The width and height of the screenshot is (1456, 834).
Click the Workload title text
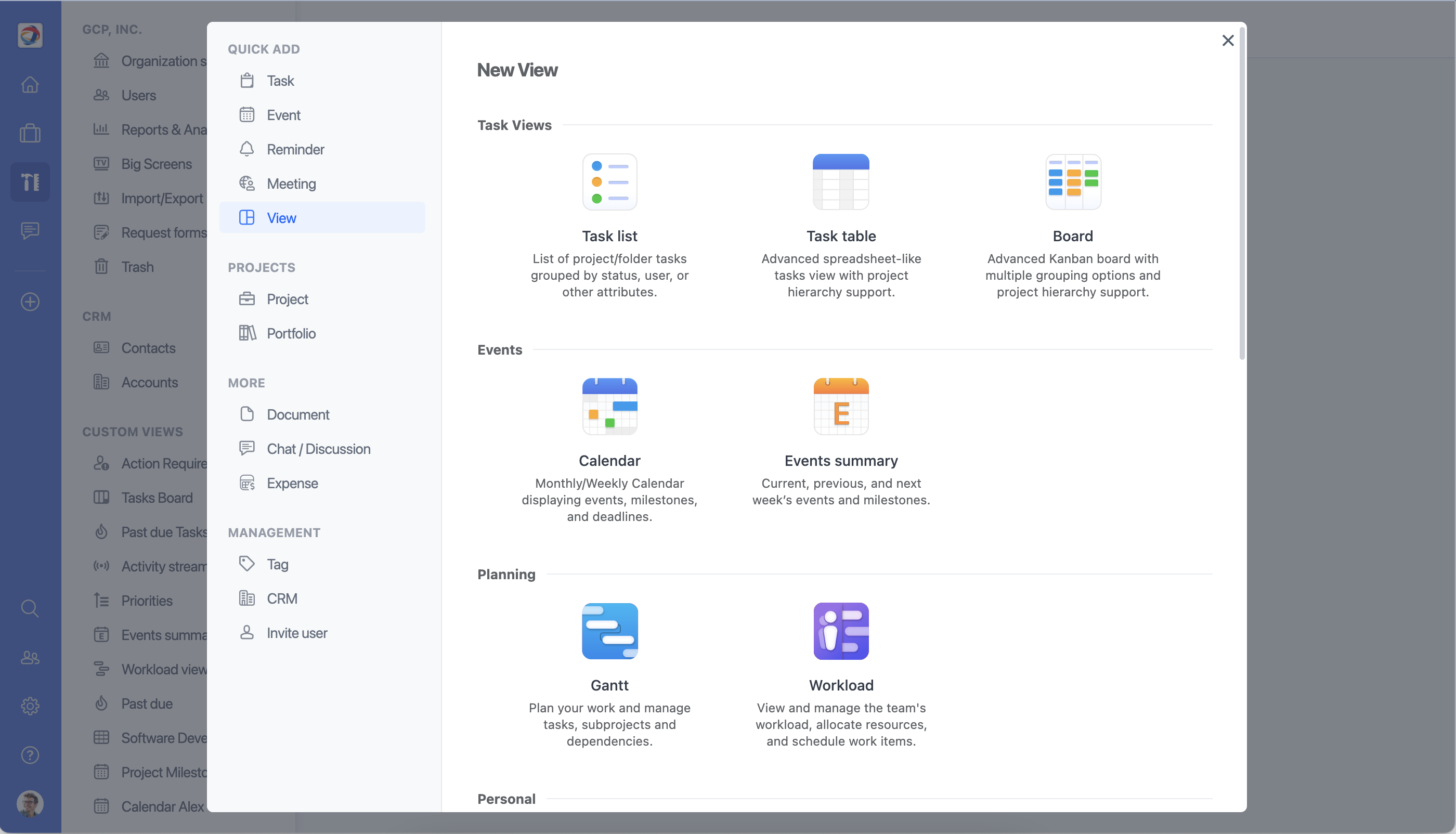(841, 685)
